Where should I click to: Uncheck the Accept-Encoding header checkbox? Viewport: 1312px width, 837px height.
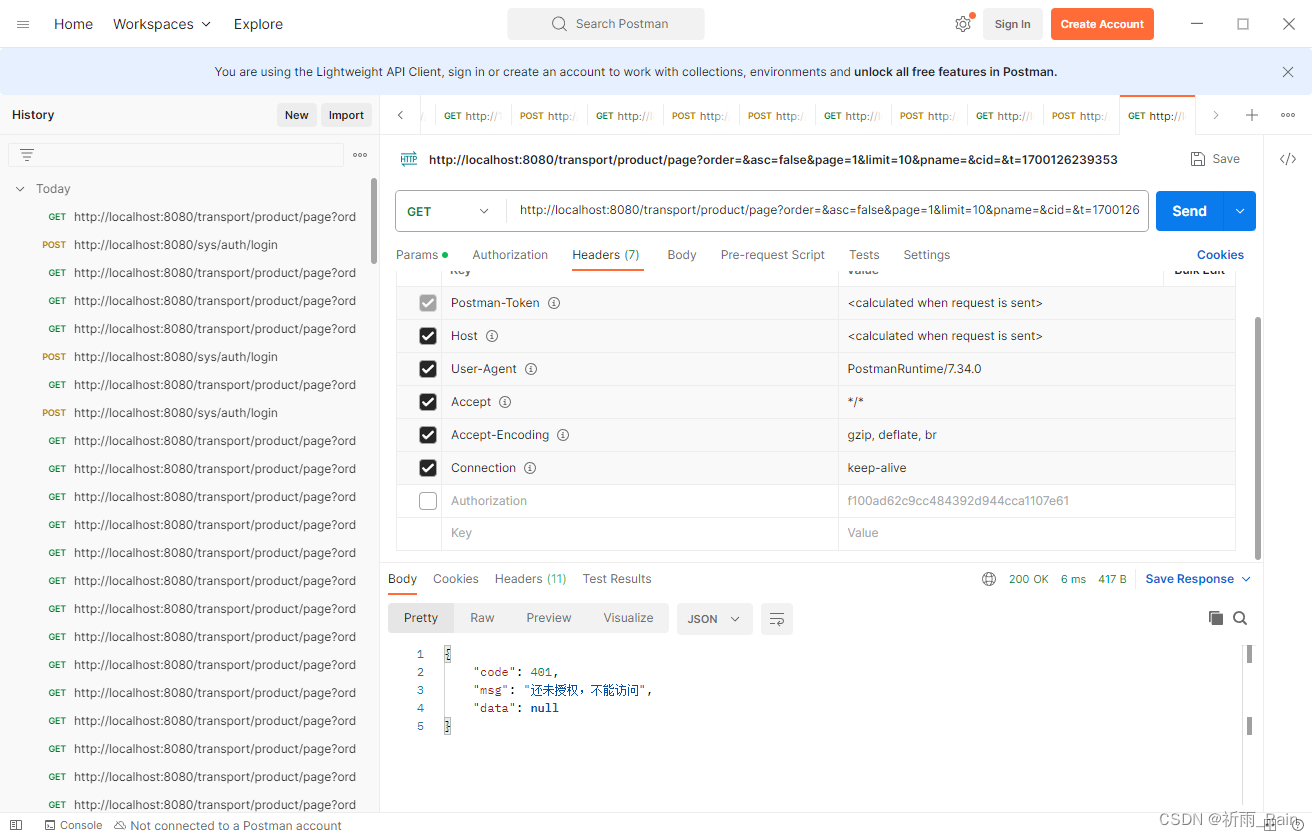tap(428, 435)
